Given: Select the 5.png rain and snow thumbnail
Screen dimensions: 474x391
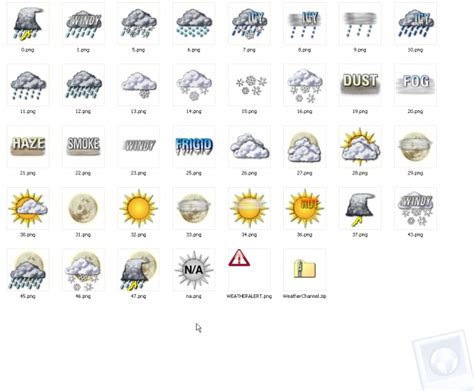Looking at the screenshot, I should coord(139,23).
